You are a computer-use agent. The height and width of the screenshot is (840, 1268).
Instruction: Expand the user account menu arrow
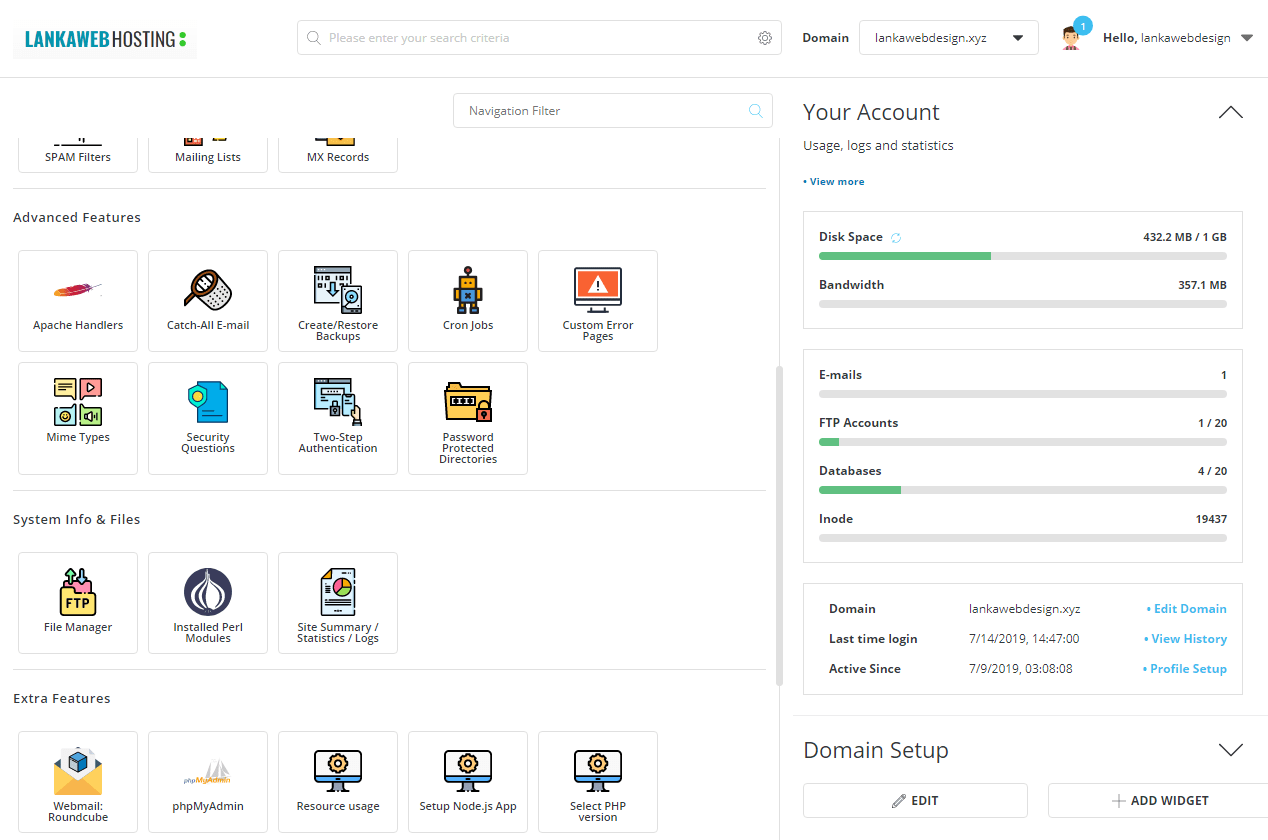1247,38
